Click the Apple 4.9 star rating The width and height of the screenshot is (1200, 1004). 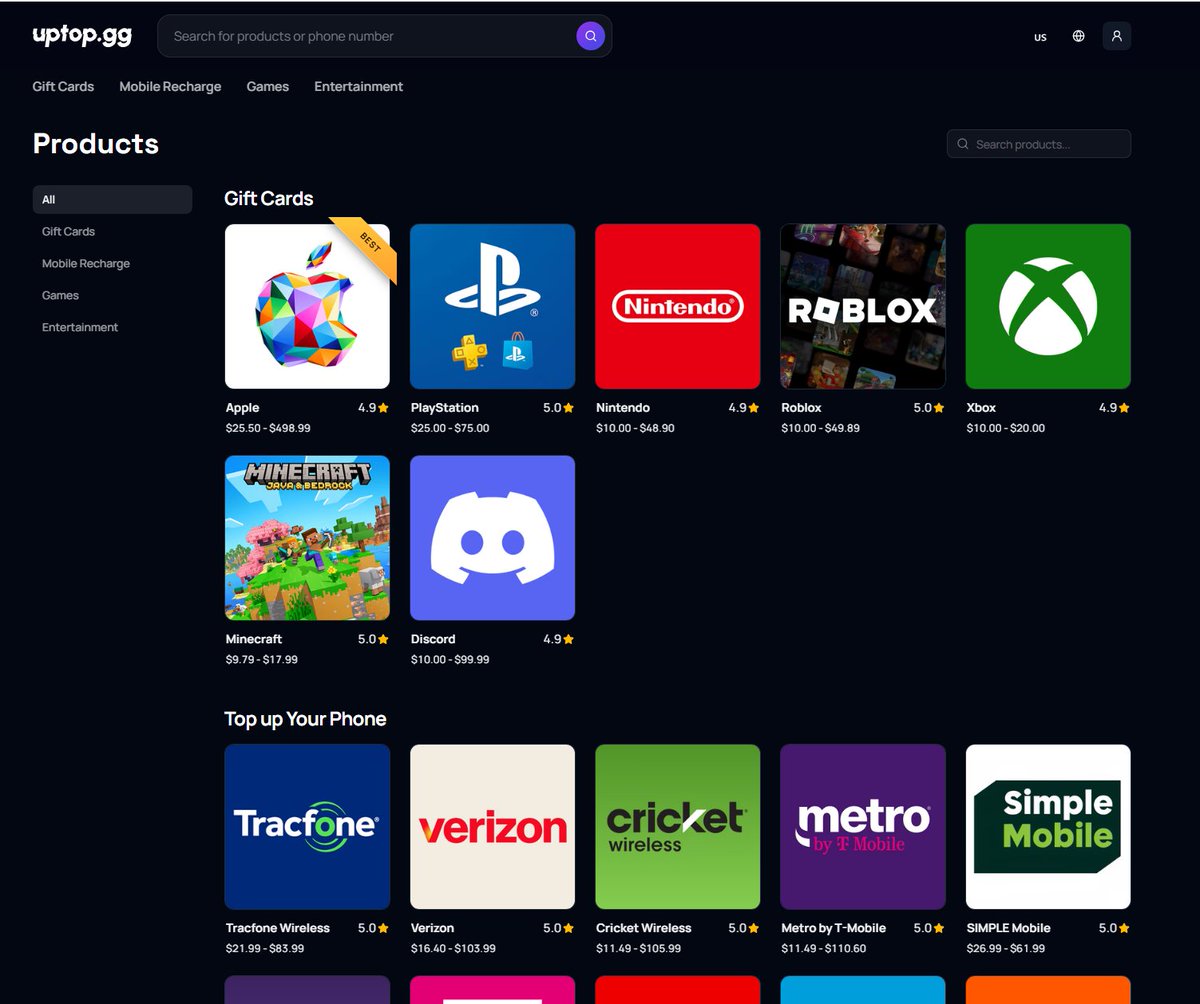pyautogui.click(x=374, y=408)
